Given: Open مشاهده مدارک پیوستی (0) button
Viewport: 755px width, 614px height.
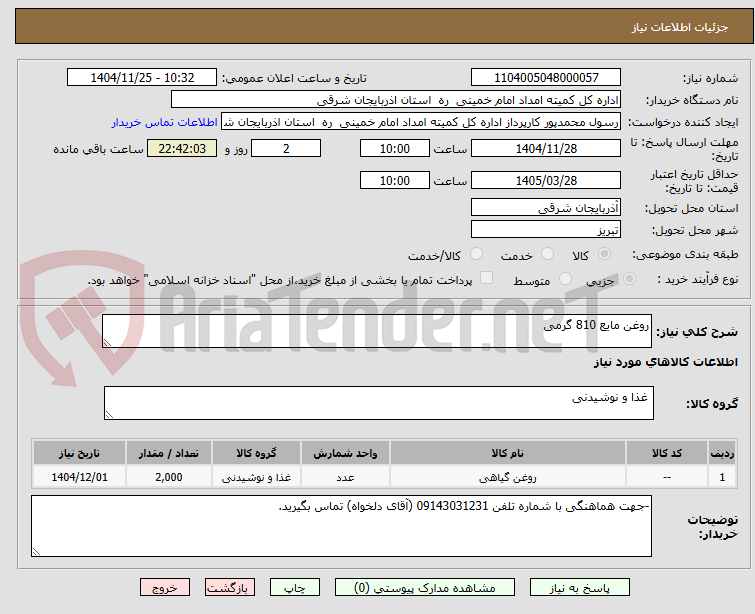Looking at the screenshot, I should coord(425,588).
